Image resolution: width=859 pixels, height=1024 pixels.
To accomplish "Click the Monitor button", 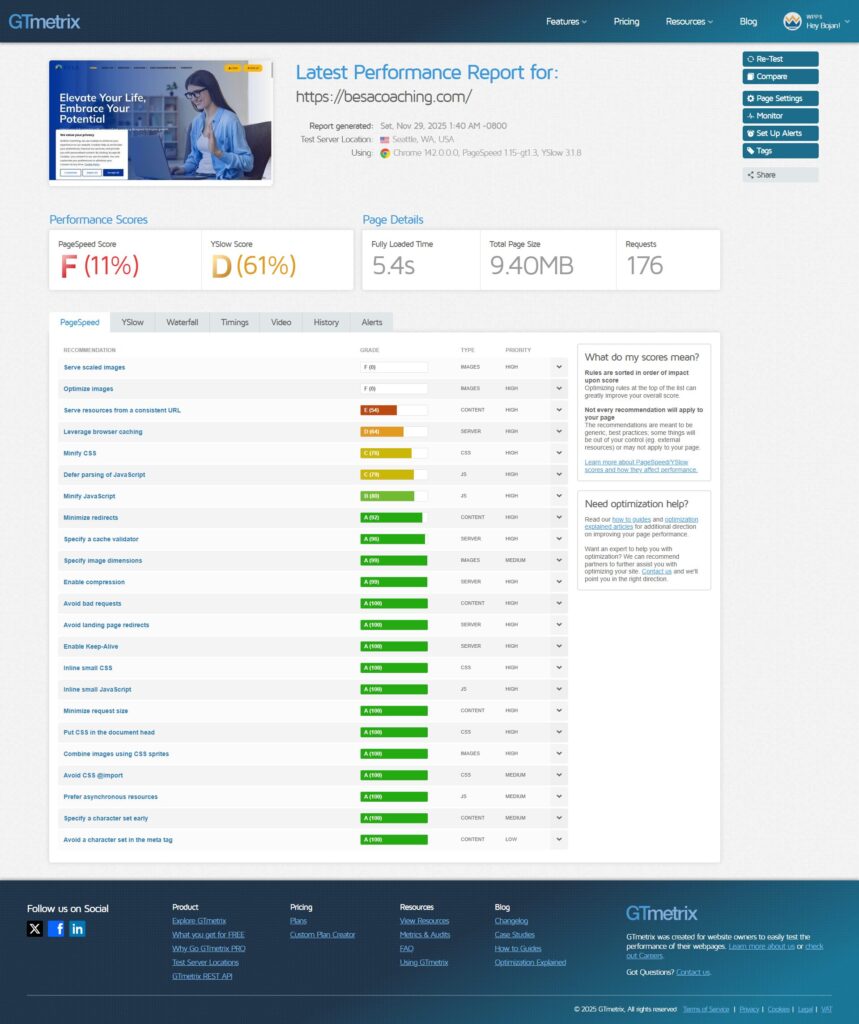I will click(x=780, y=116).
